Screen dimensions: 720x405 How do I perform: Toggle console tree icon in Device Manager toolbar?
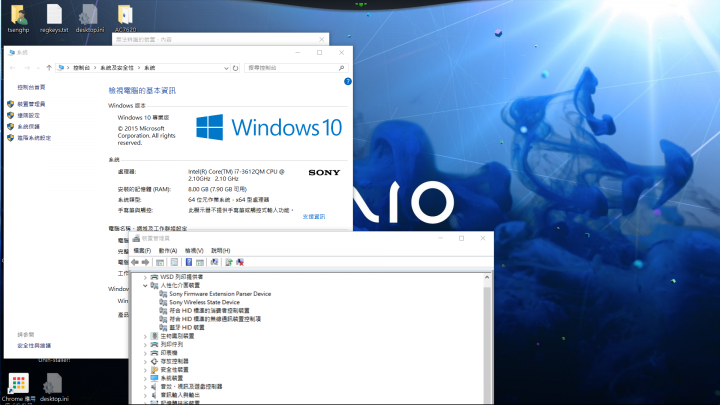point(160,262)
